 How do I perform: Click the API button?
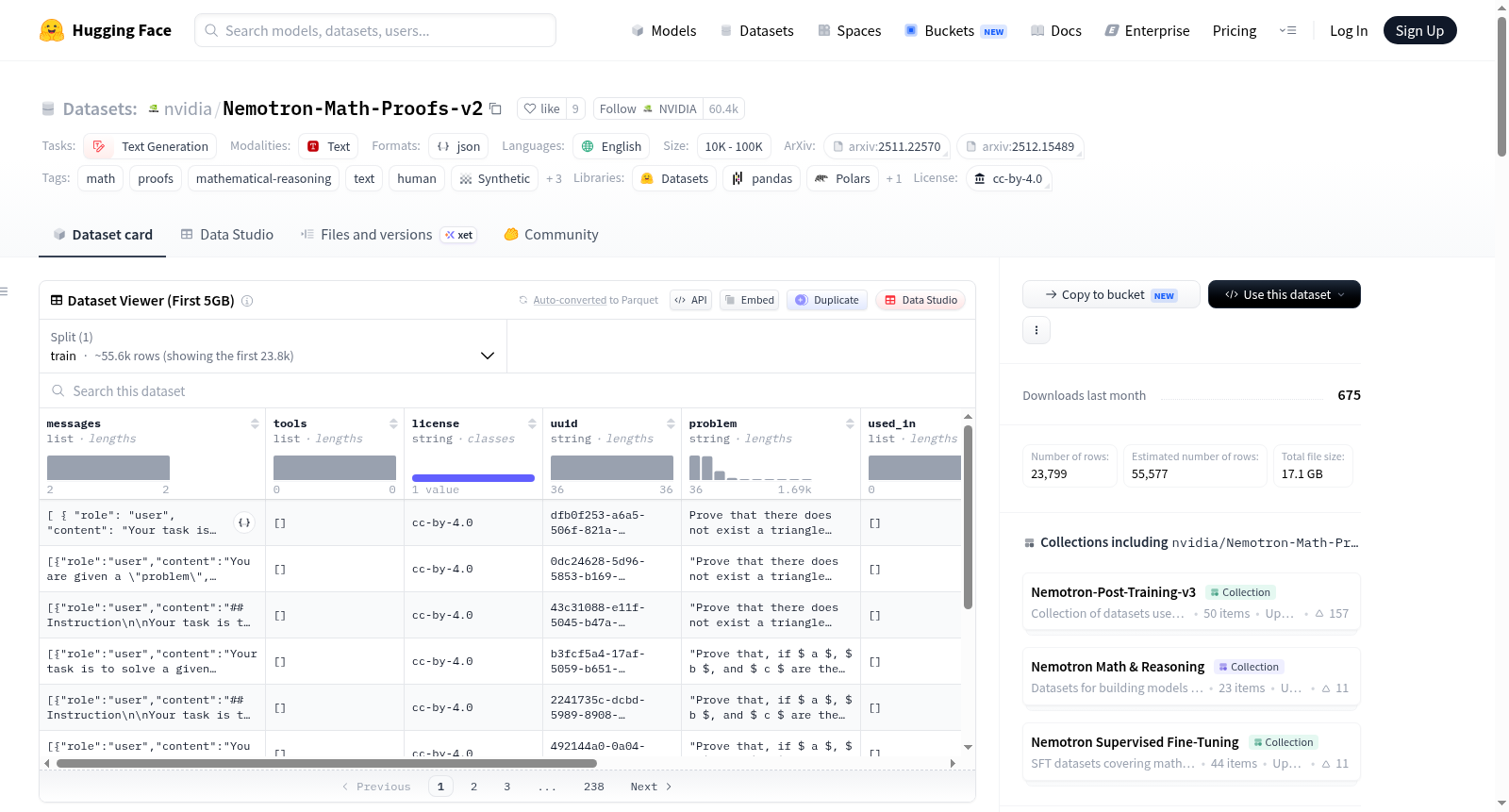(690, 300)
